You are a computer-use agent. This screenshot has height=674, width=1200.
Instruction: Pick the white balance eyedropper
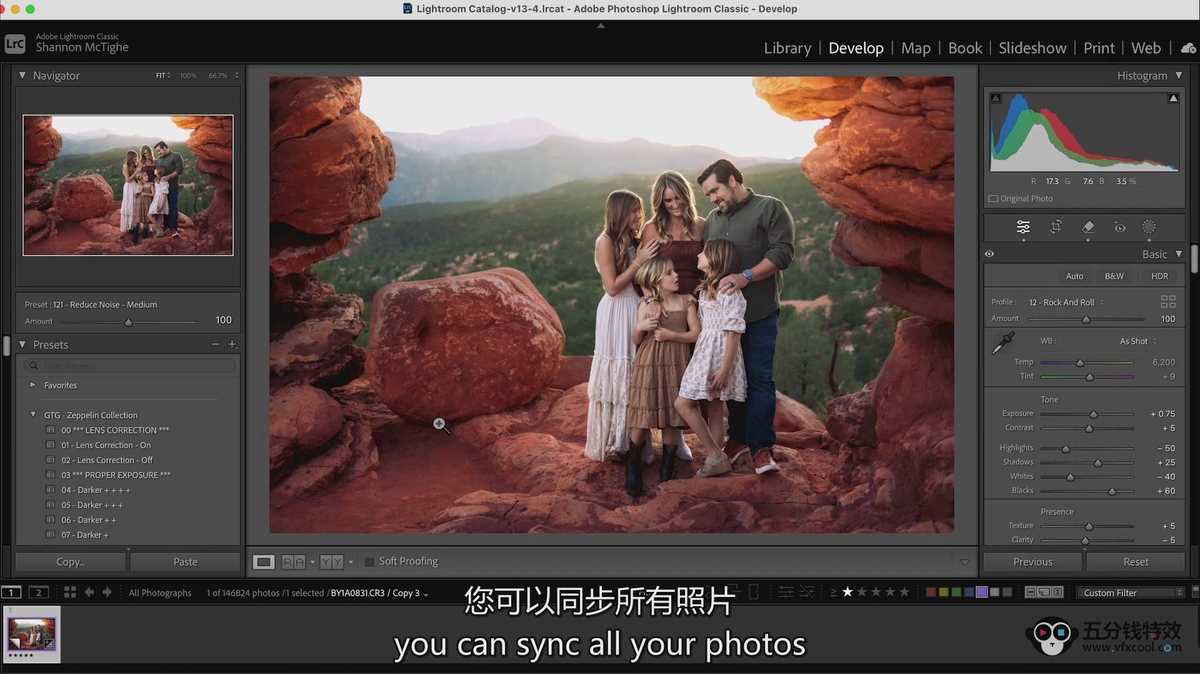tap(1002, 343)
